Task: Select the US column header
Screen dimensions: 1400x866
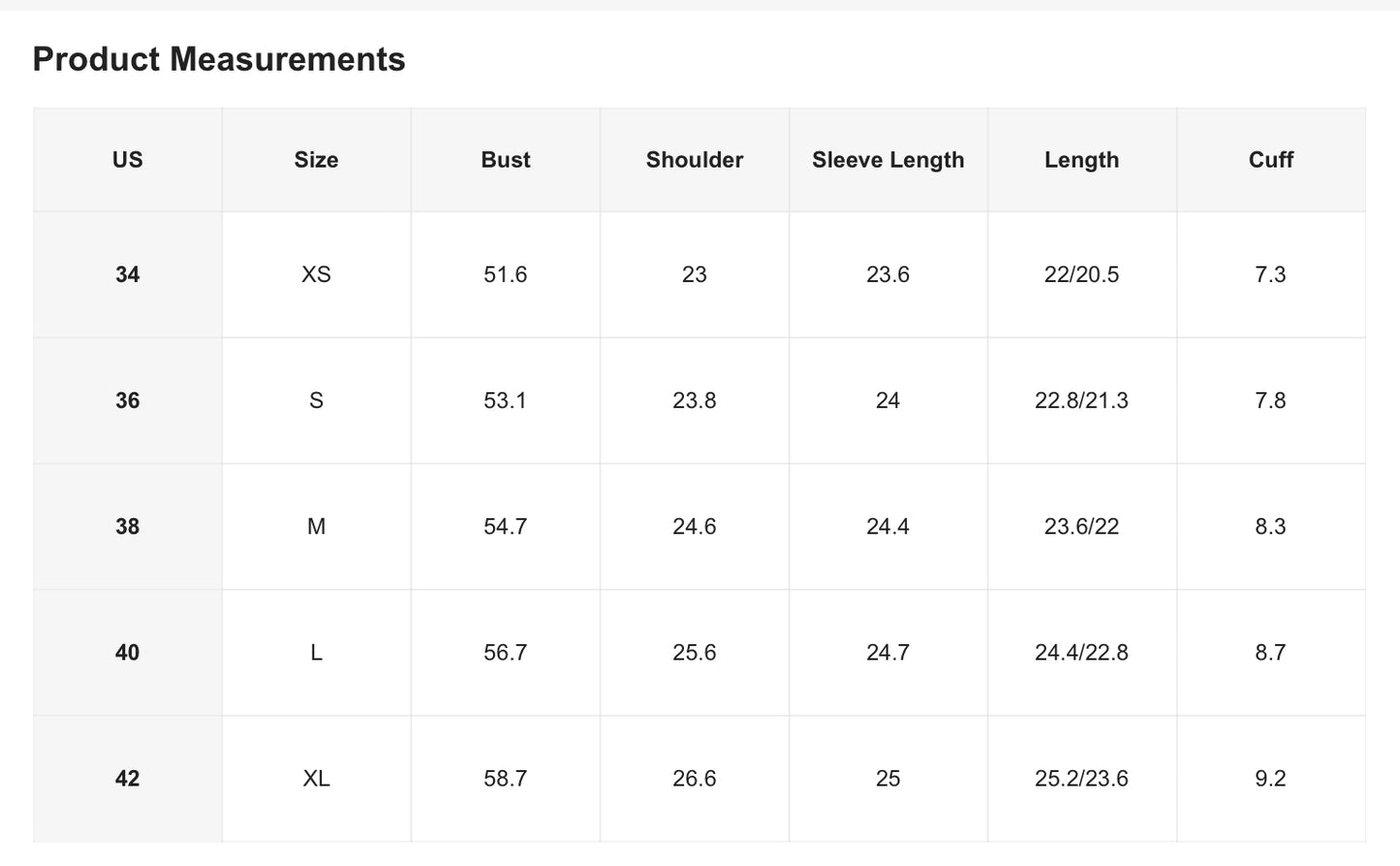Action: click(x=128, y=160)
